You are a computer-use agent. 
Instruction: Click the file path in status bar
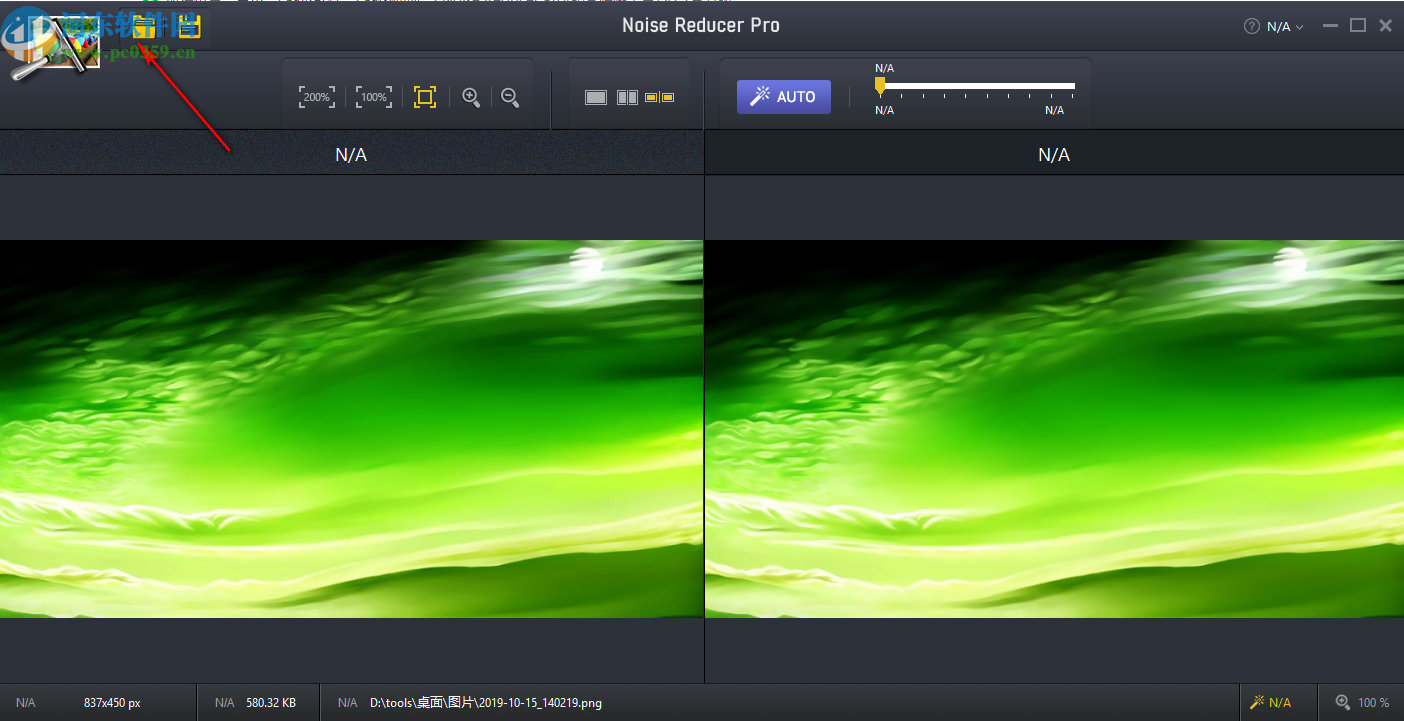(486, 703)
